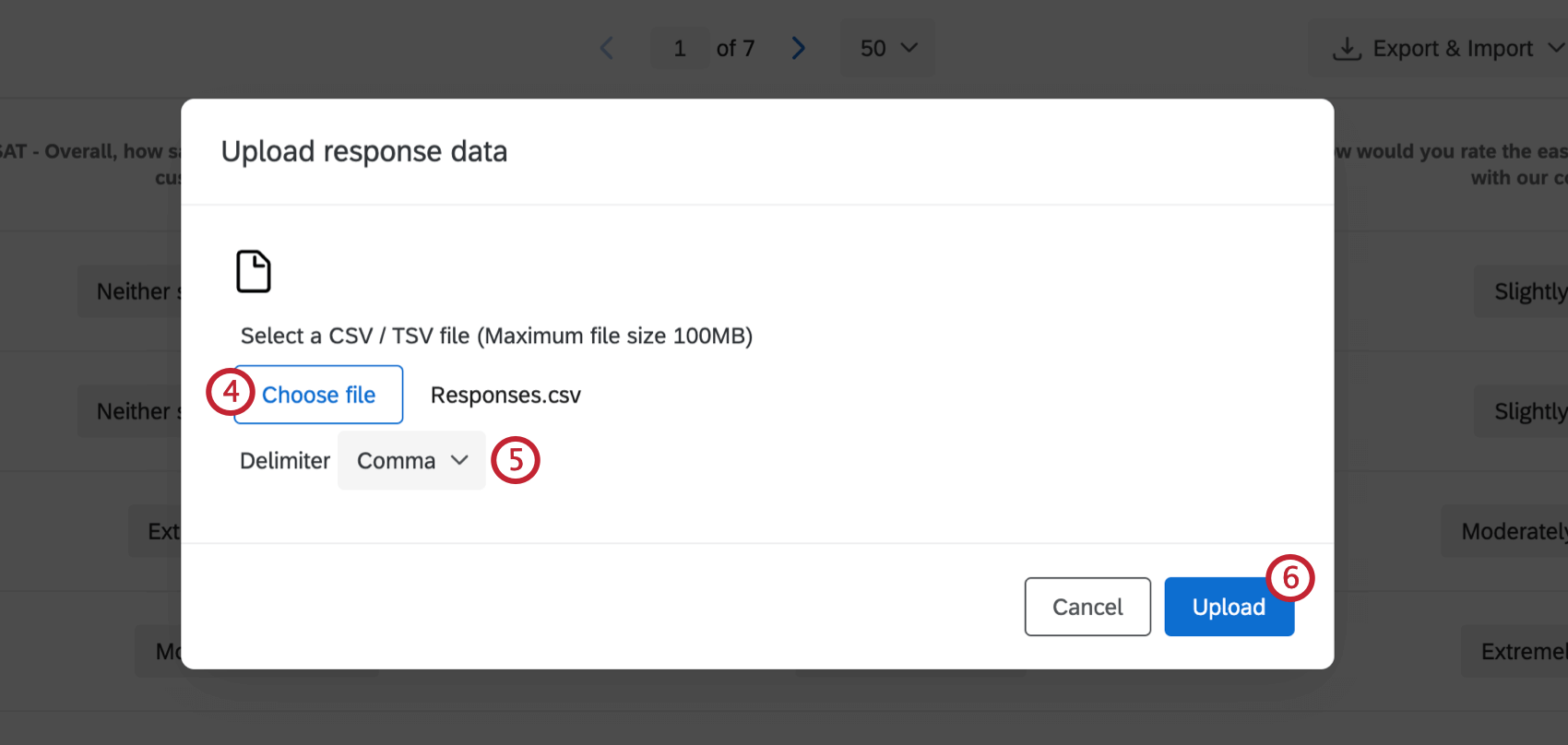This screenshot has width=1568, height=745.
Task: Cancel the upload dialog
Action: point(1087,607)
